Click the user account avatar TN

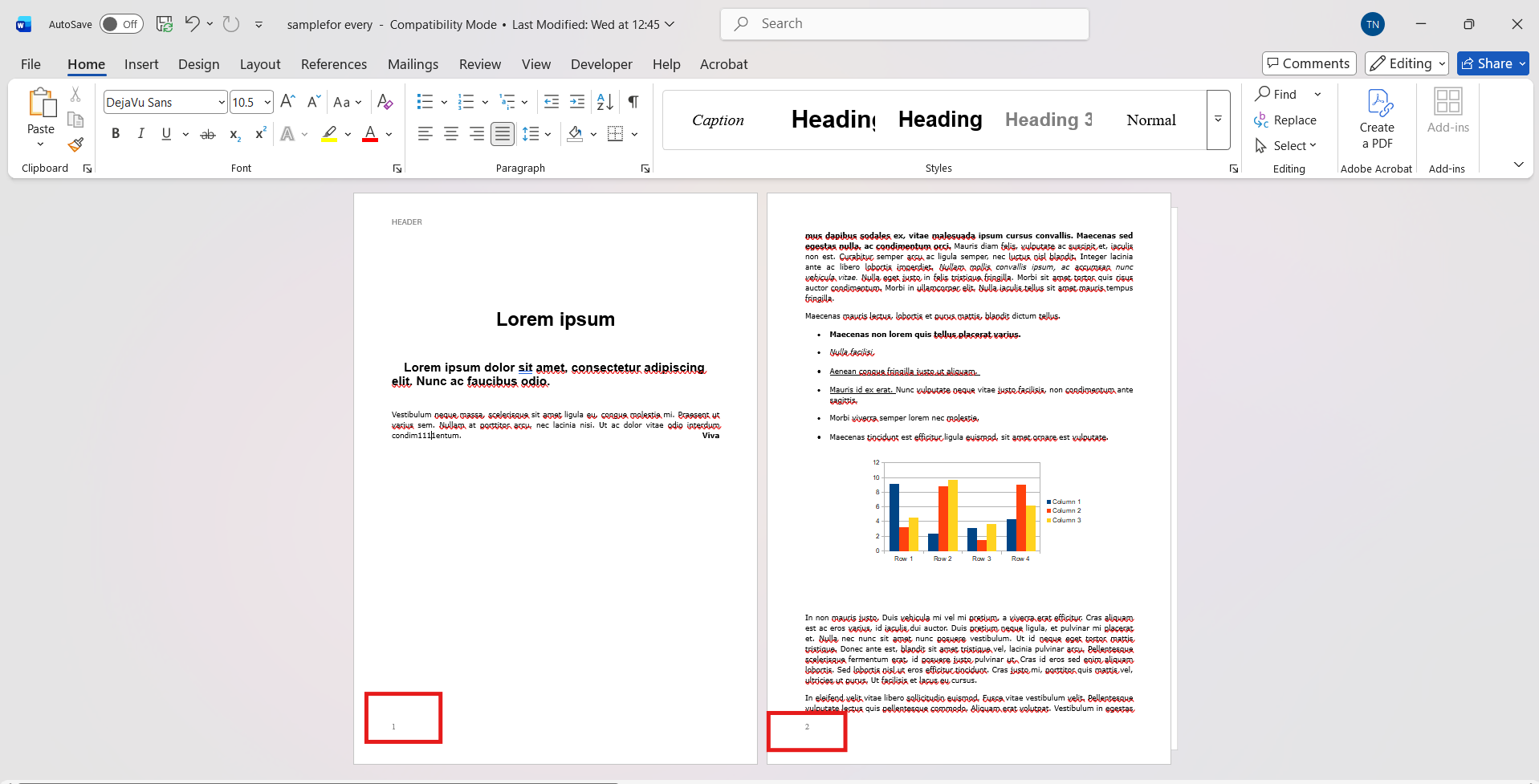coord(1373,24)
